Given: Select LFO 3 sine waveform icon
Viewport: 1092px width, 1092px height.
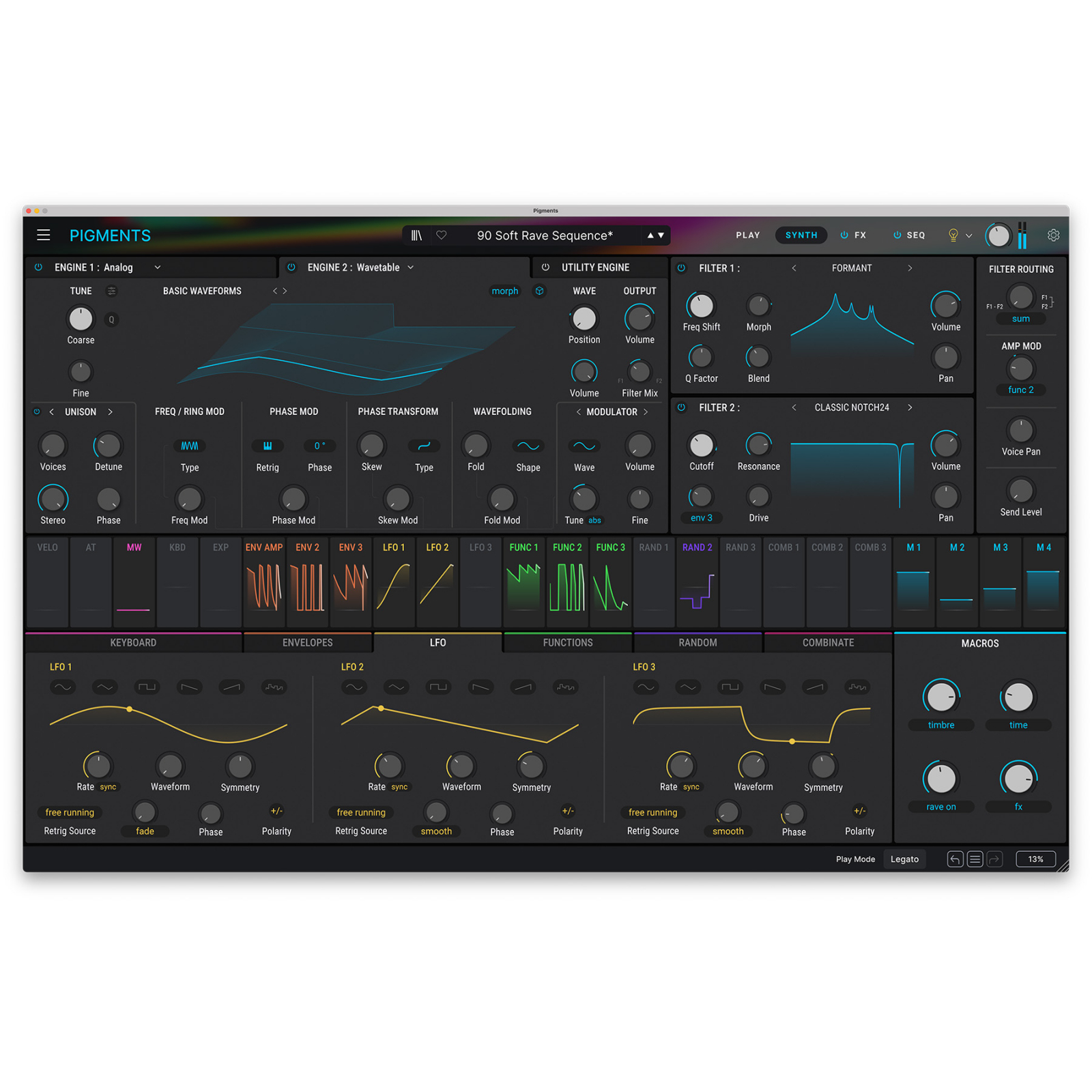Looking at the screenshot, I should [646, 687].
